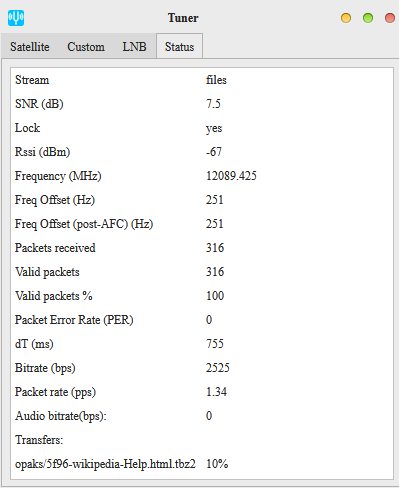The width and height of the screenshot is (399, 488).
Task: Select the Stream row value files
Action: tap(216, 80)
